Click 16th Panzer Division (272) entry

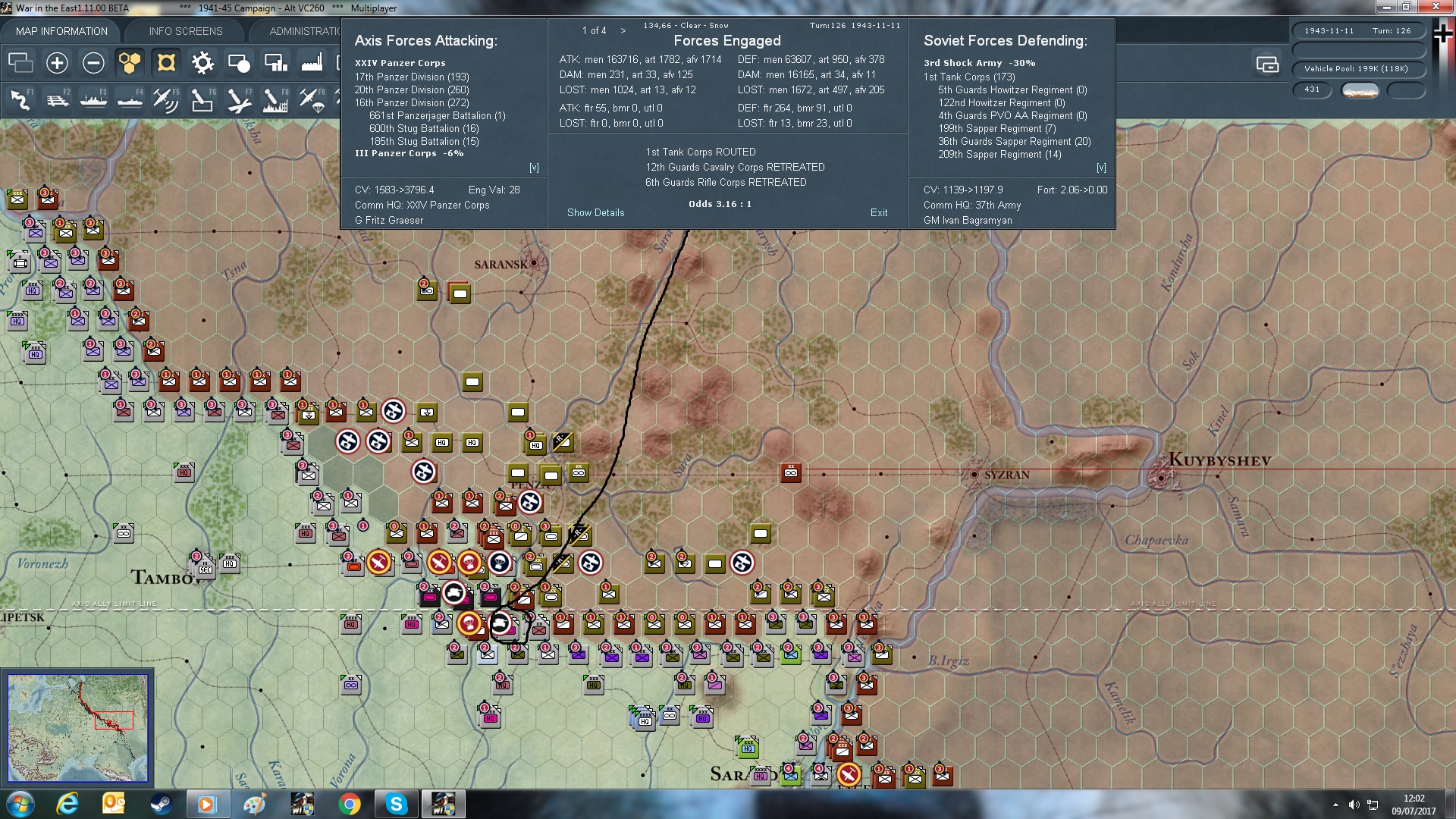pos(412,102)
